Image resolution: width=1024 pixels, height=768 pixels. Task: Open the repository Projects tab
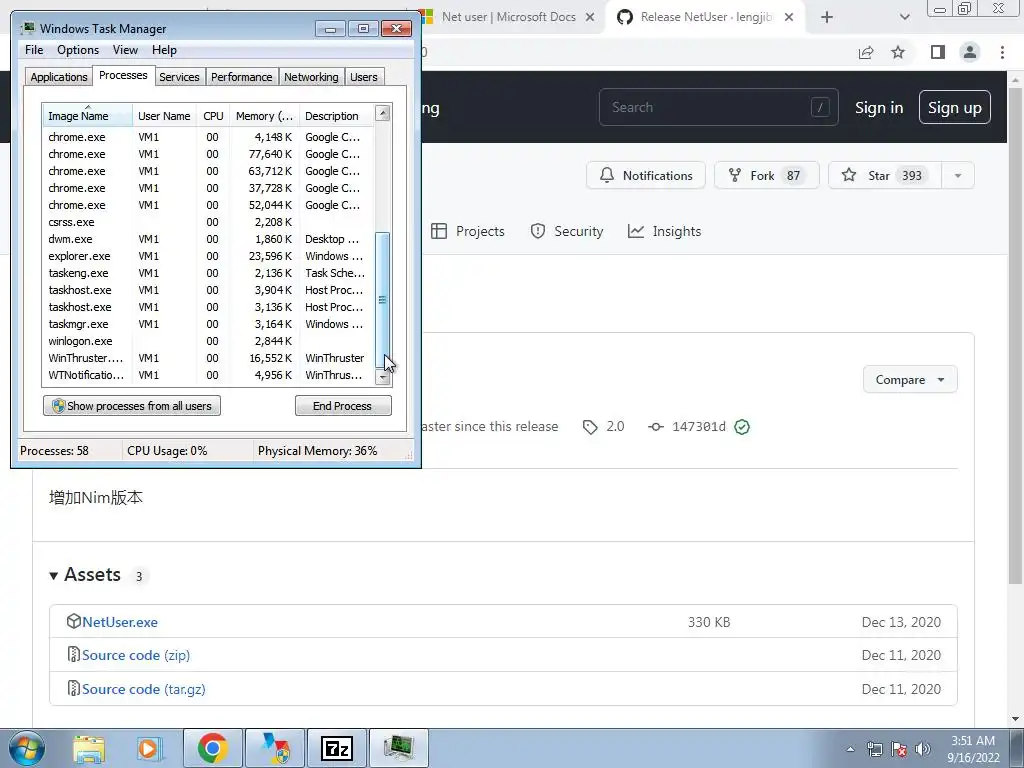[468, 231]
